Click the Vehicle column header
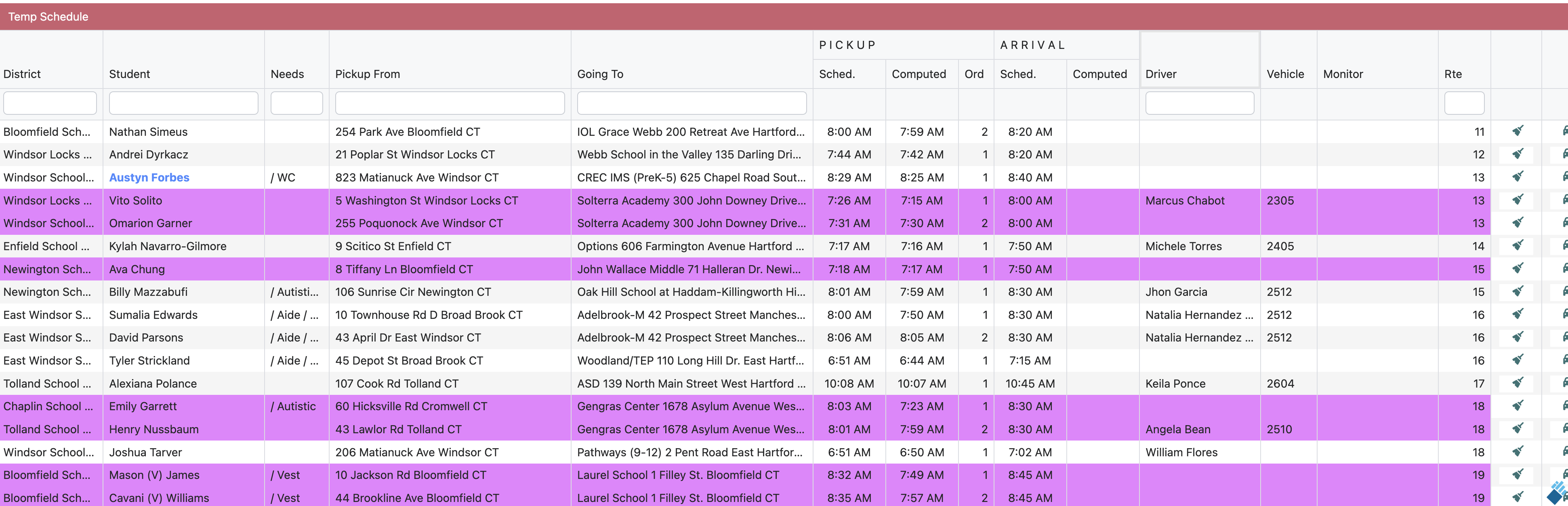The image size is (1568, 506). [1285, 74]
